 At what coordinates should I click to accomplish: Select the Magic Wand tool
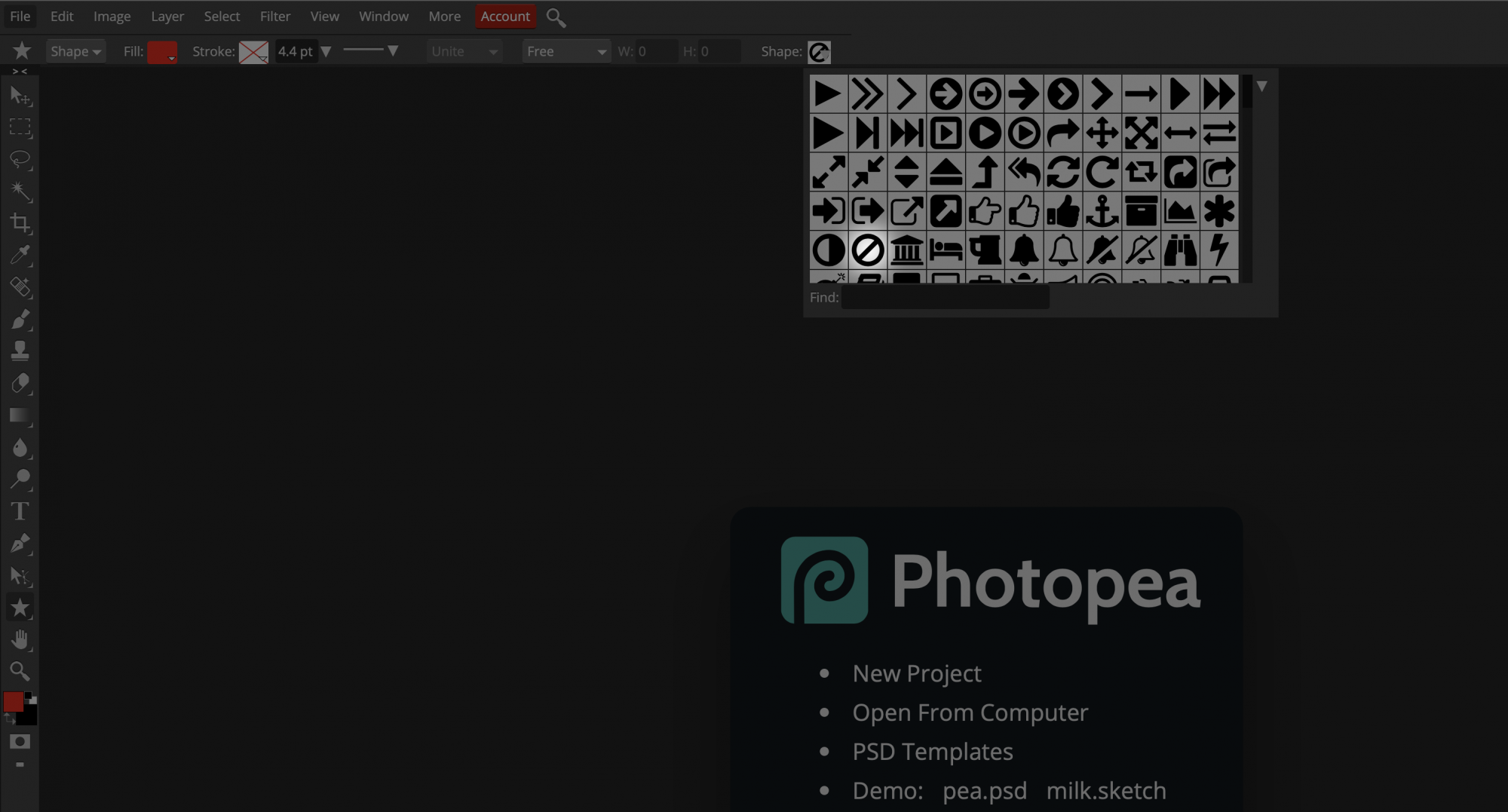[x=20, y=192]
